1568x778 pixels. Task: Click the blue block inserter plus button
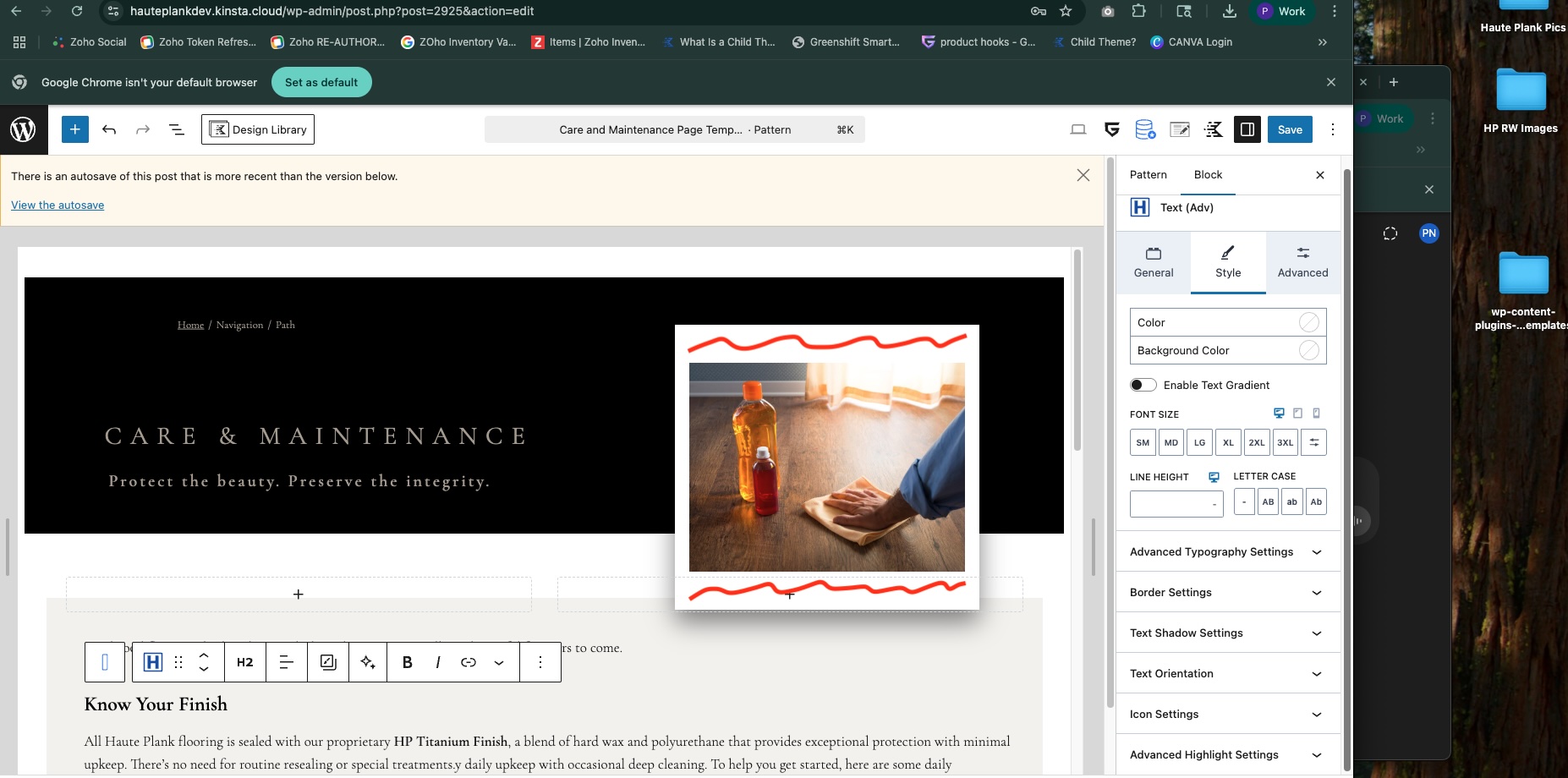point(75,129)
